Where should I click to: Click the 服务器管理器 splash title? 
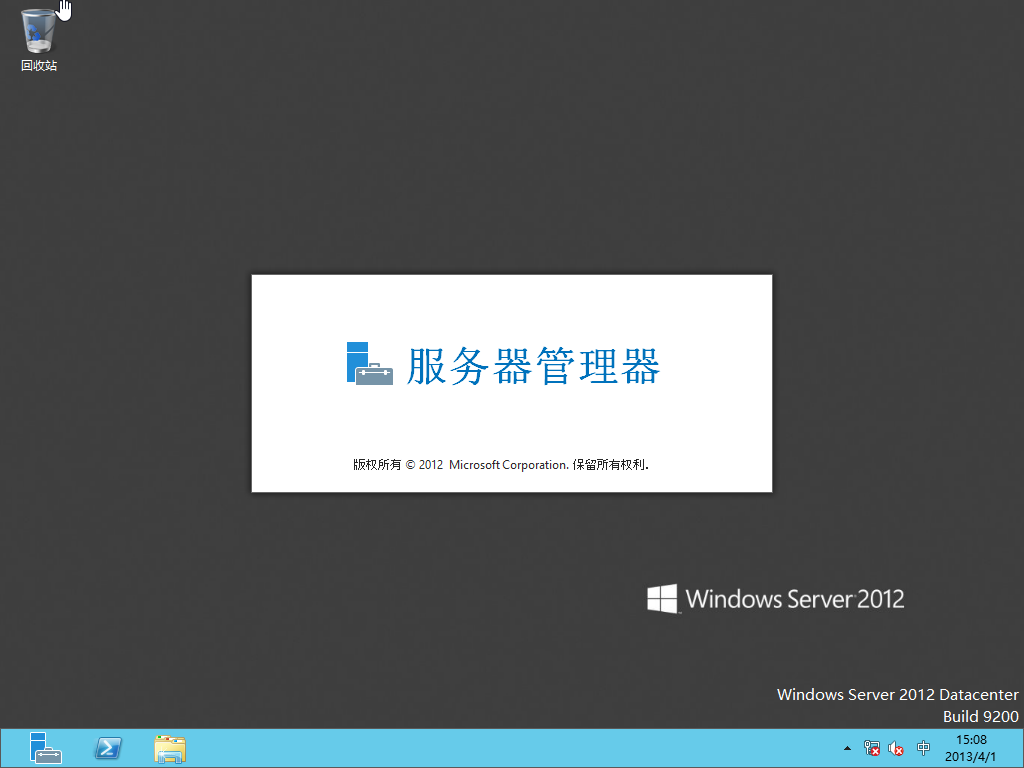(534, 366)
